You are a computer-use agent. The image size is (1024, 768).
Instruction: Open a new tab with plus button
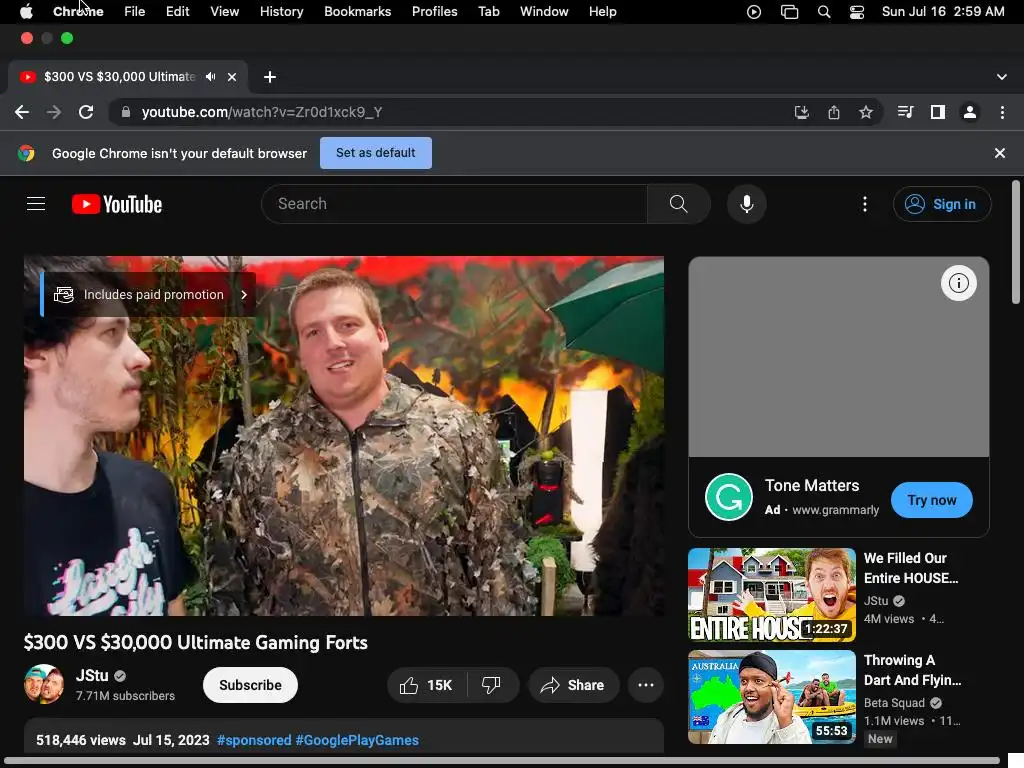point(270,77)
